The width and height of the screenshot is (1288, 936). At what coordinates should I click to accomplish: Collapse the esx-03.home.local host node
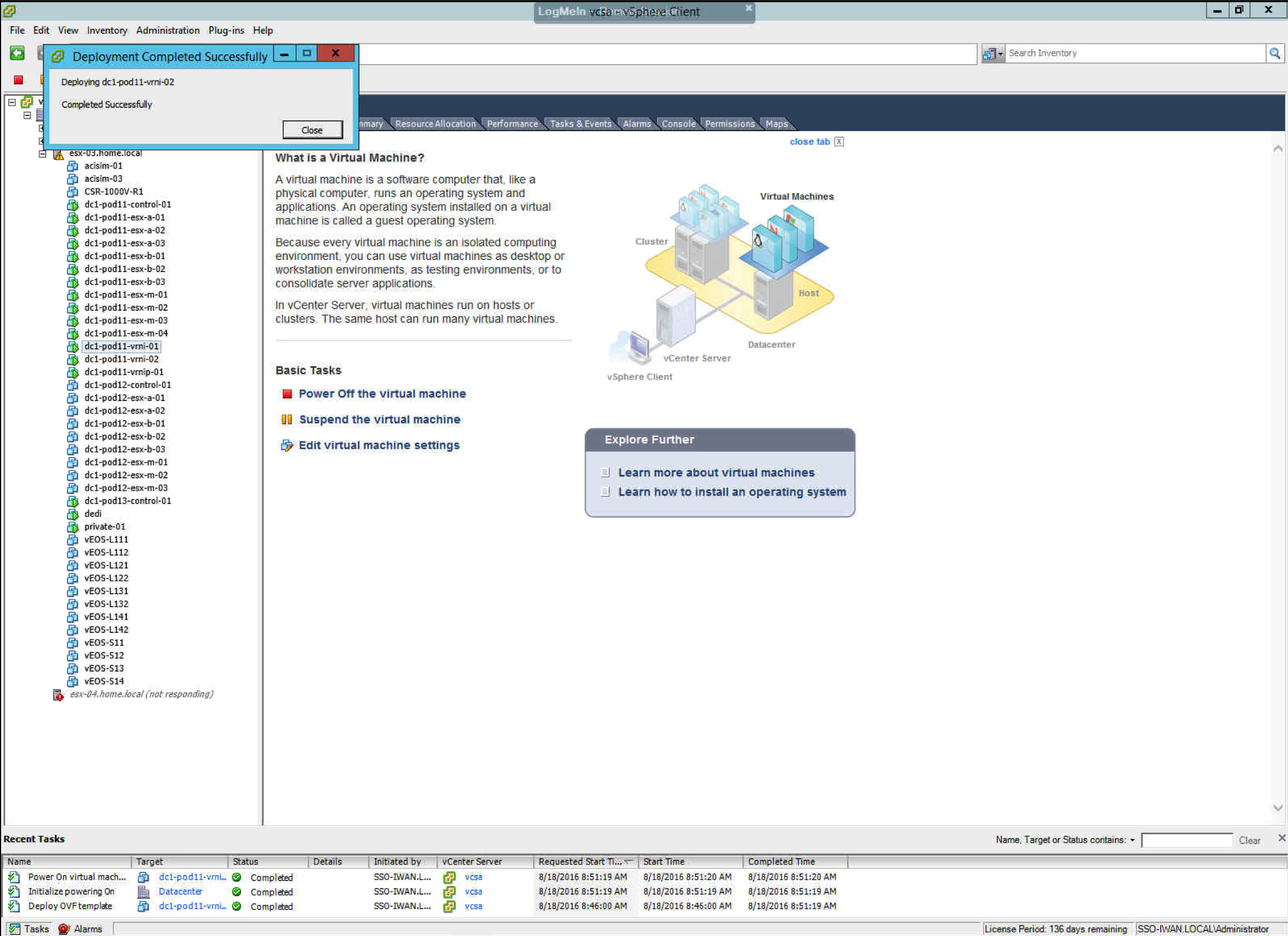coord(42,153)
